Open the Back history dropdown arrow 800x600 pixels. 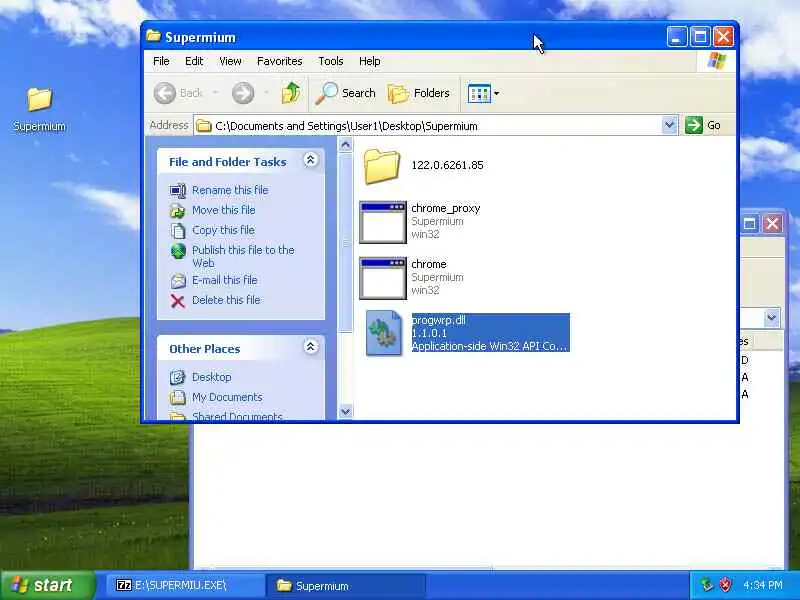pyautogui.click(x=216, y=93)
